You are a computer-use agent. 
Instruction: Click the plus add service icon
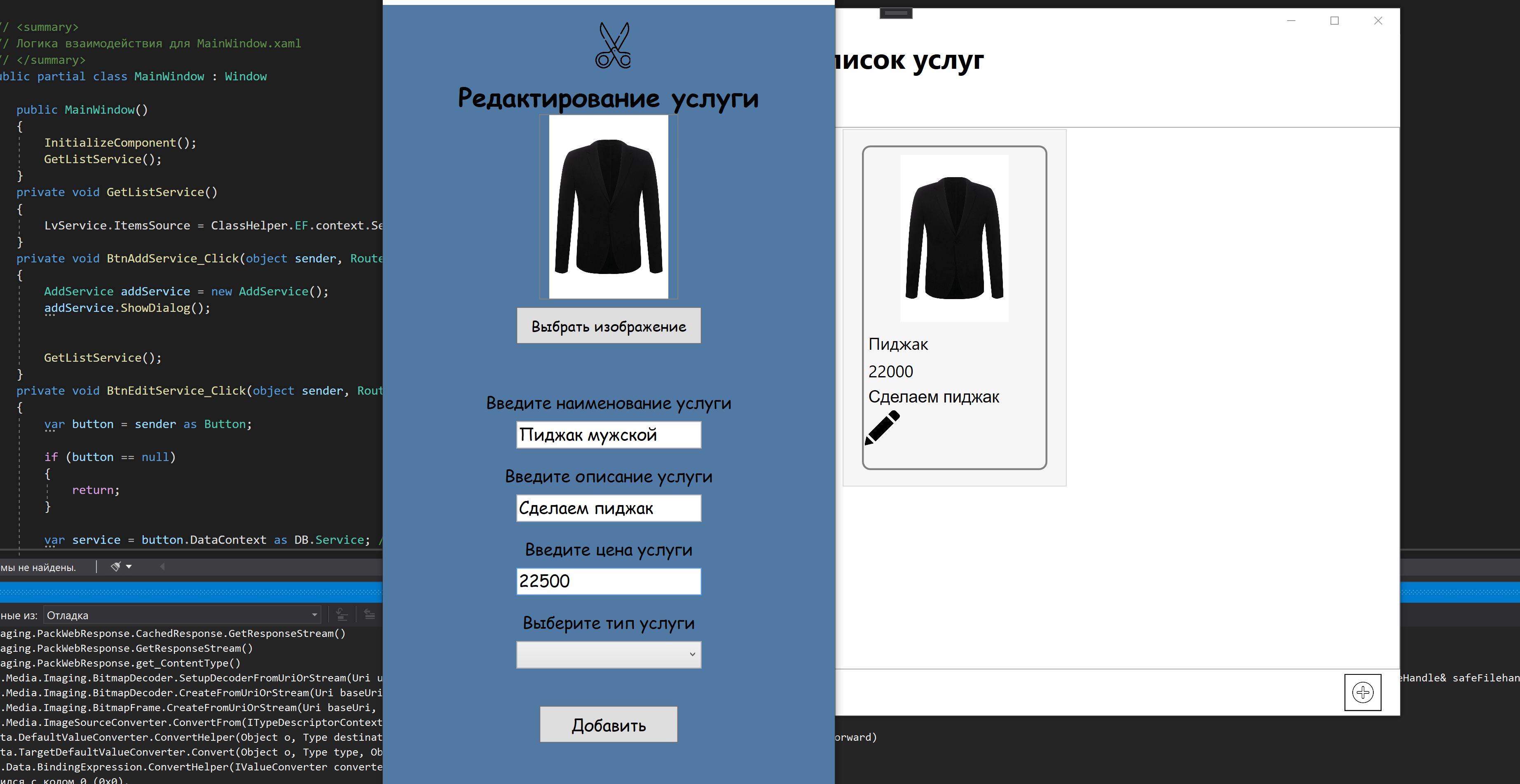[1363, 693]
